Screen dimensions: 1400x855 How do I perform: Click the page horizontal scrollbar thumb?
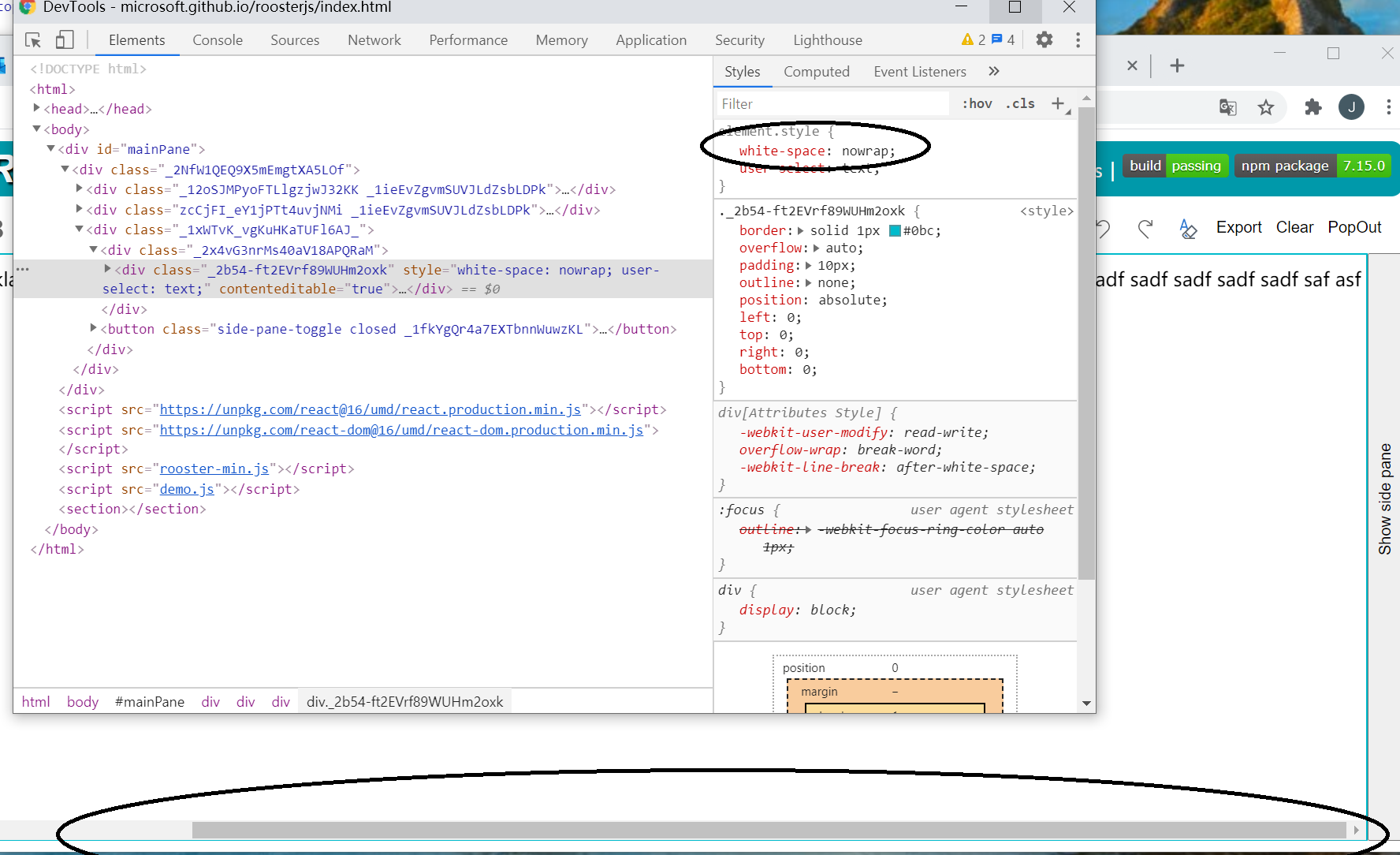(769, 830)
